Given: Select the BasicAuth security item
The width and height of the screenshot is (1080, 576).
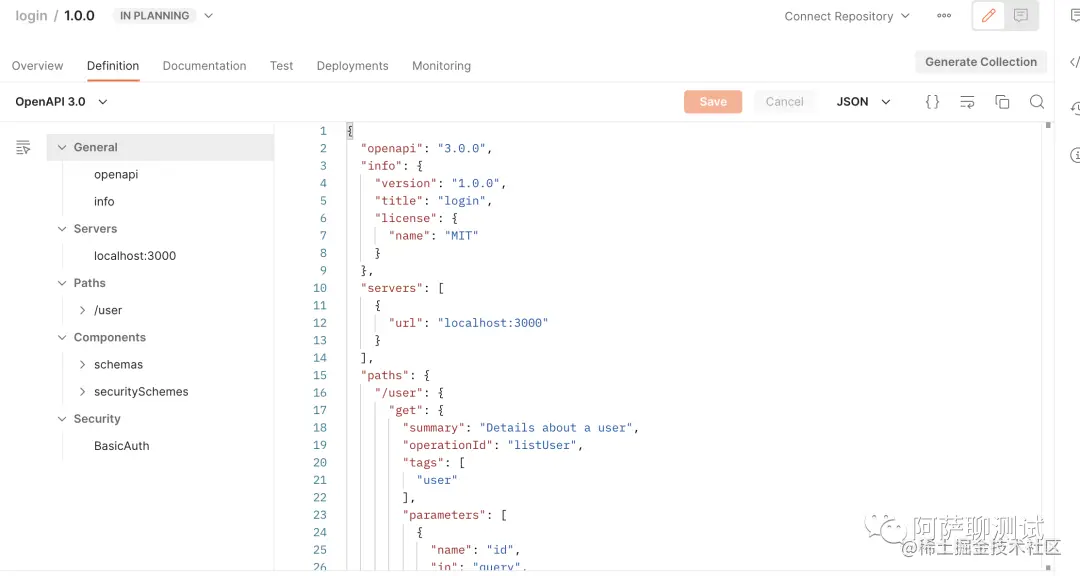Looking at the screenshot, I should (121, 446).
